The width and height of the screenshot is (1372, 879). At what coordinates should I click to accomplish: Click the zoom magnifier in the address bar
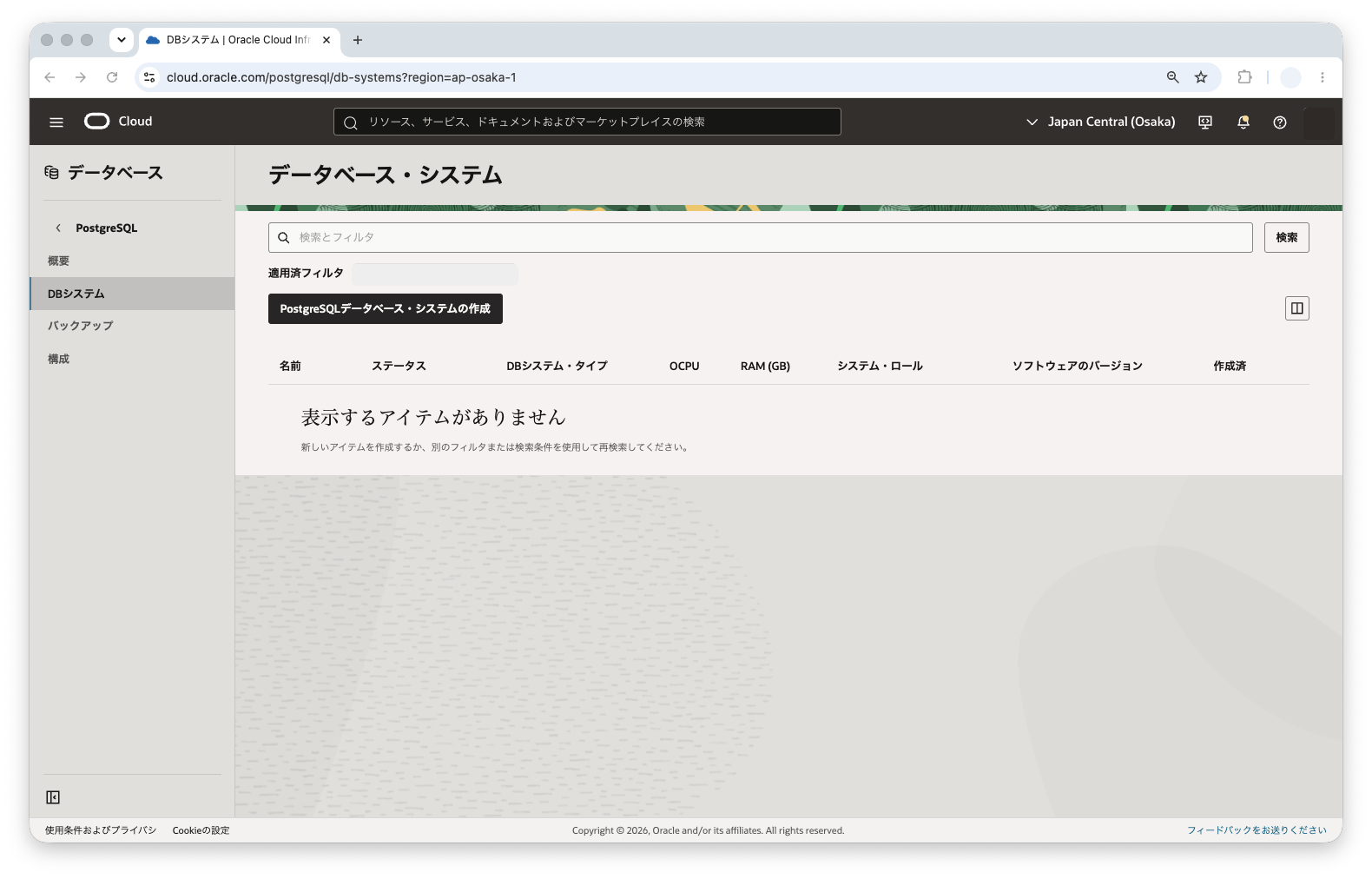point(1173,77)
